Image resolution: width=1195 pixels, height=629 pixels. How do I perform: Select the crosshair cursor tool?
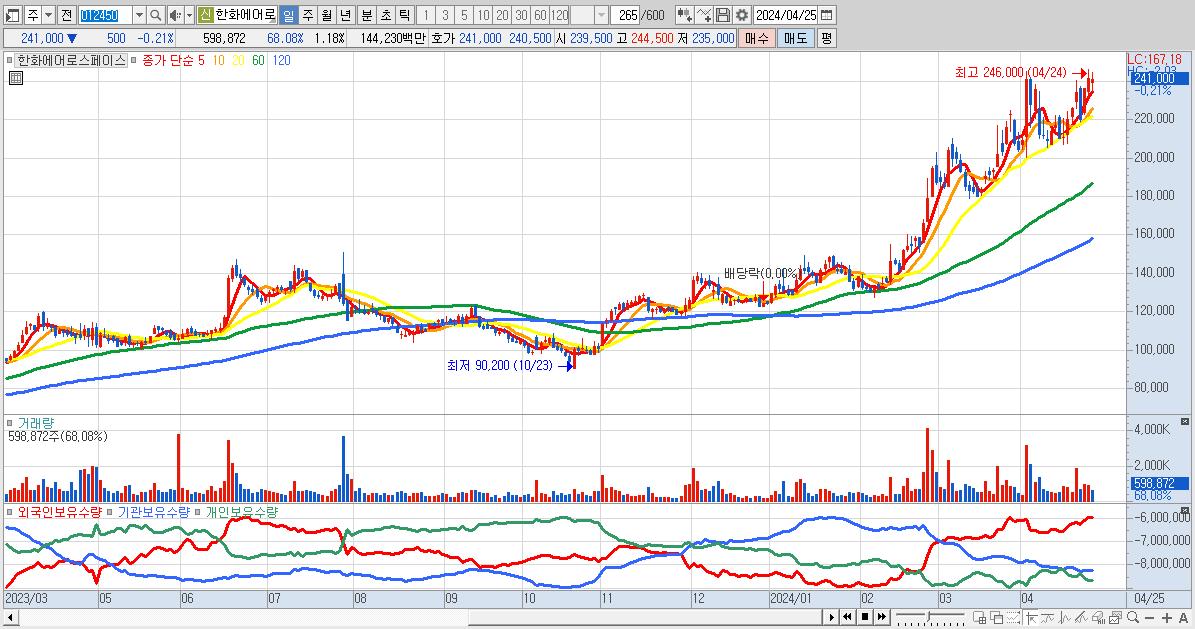click(1032, 617)
